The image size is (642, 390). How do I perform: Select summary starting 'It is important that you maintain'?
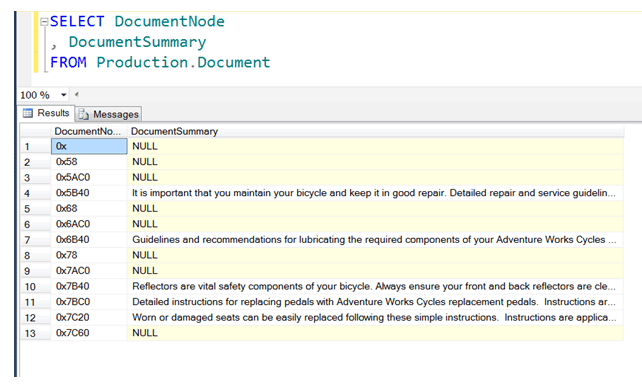(x=375, y=193)
